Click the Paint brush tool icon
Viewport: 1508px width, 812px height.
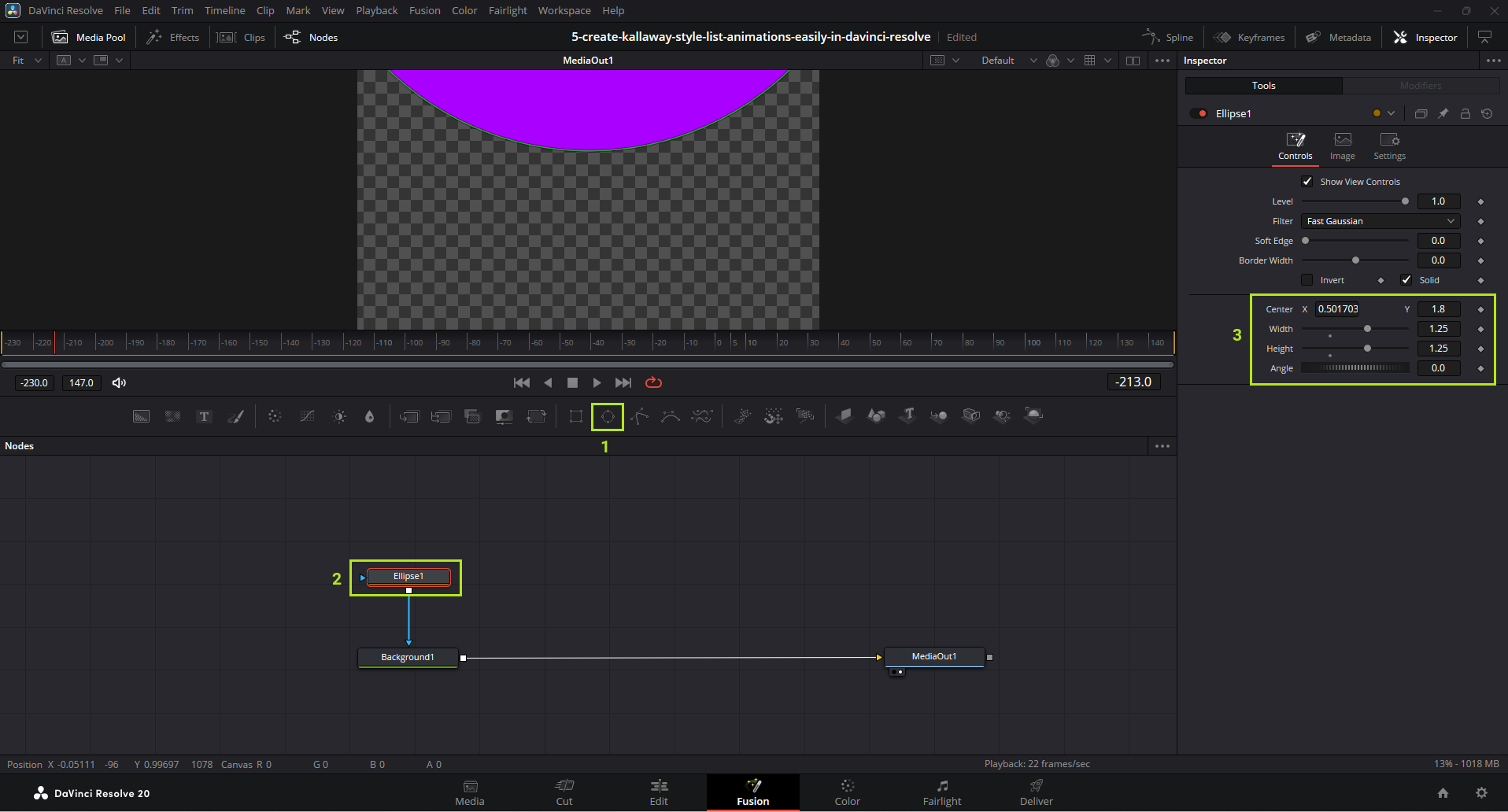click(x=236, y=416)
